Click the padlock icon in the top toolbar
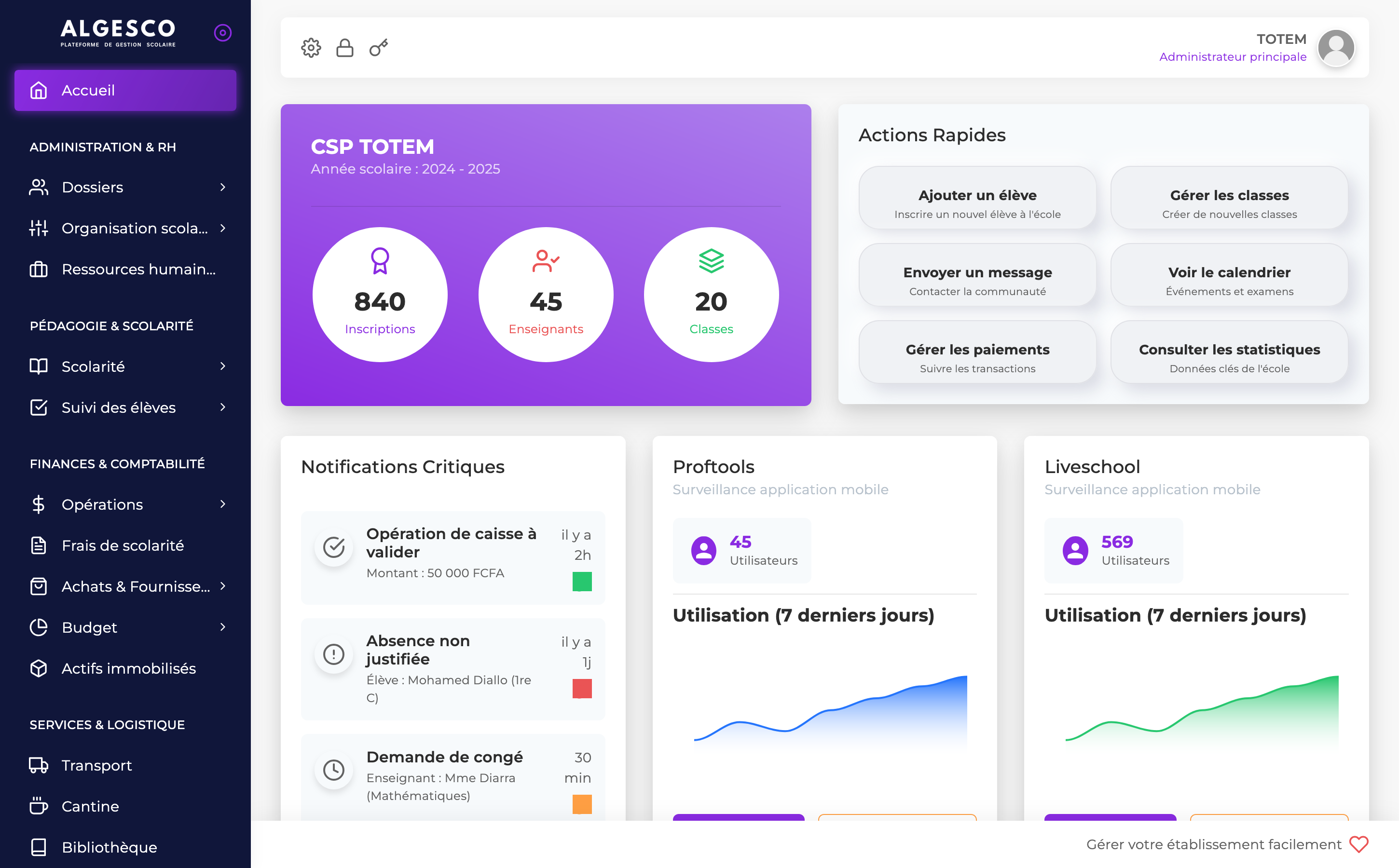Screen dimensions: 1399x868 344,48
